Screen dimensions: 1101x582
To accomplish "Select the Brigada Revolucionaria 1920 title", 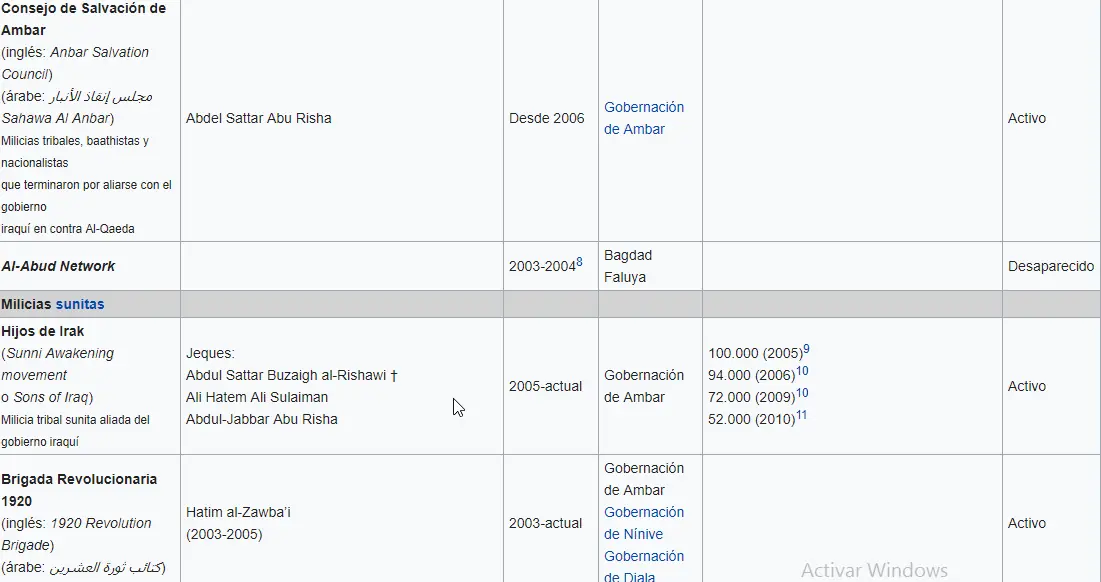I will [x=79, y=490].
